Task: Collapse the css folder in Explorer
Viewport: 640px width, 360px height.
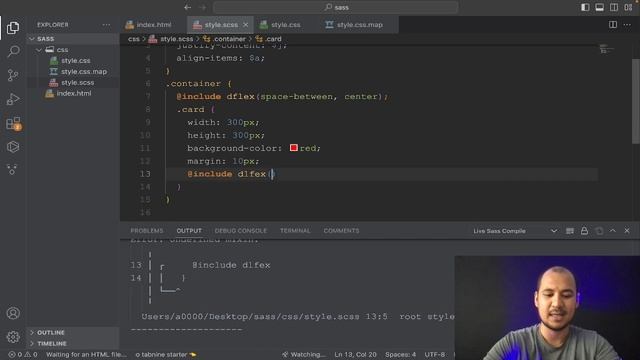Action: coord(62,49)
